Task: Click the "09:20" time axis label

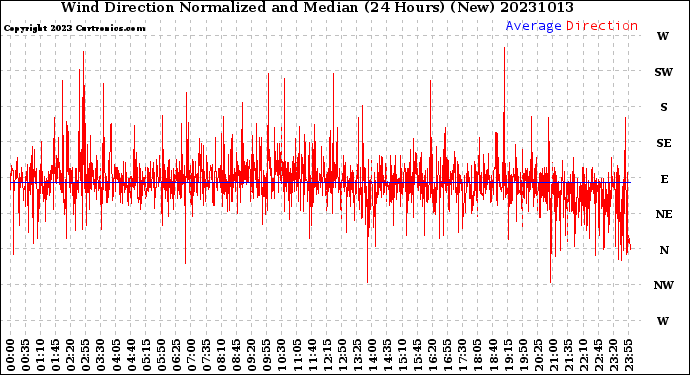Action: 252,355
